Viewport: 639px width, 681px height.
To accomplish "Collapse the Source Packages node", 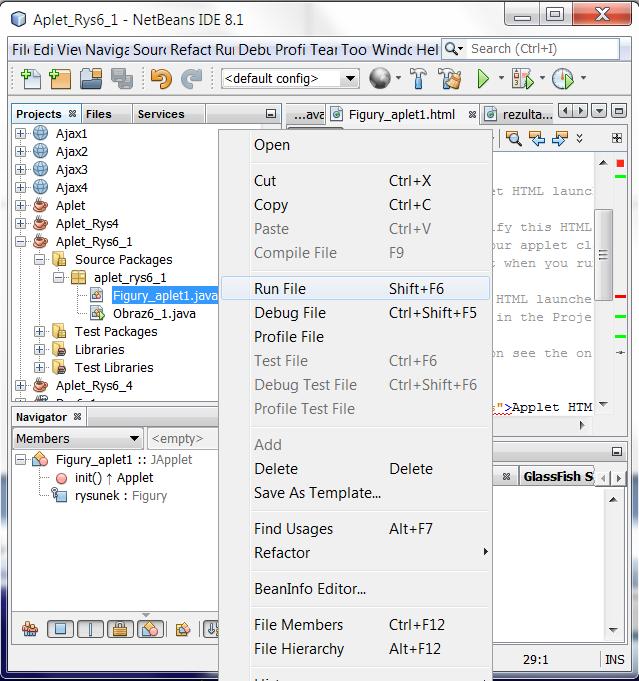I will pos(40,260).
